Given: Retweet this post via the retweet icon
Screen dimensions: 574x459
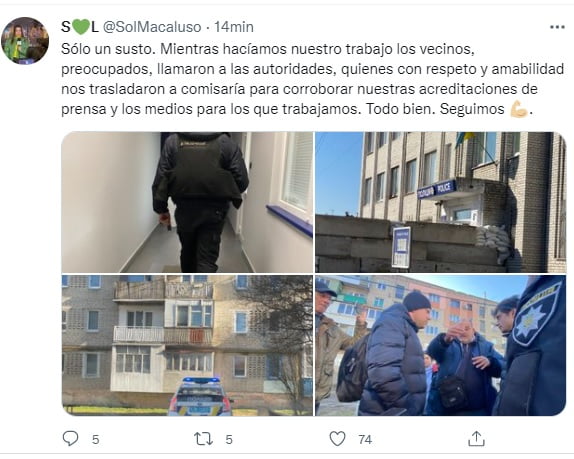Looking at the screenshot, I should point(203,439).
